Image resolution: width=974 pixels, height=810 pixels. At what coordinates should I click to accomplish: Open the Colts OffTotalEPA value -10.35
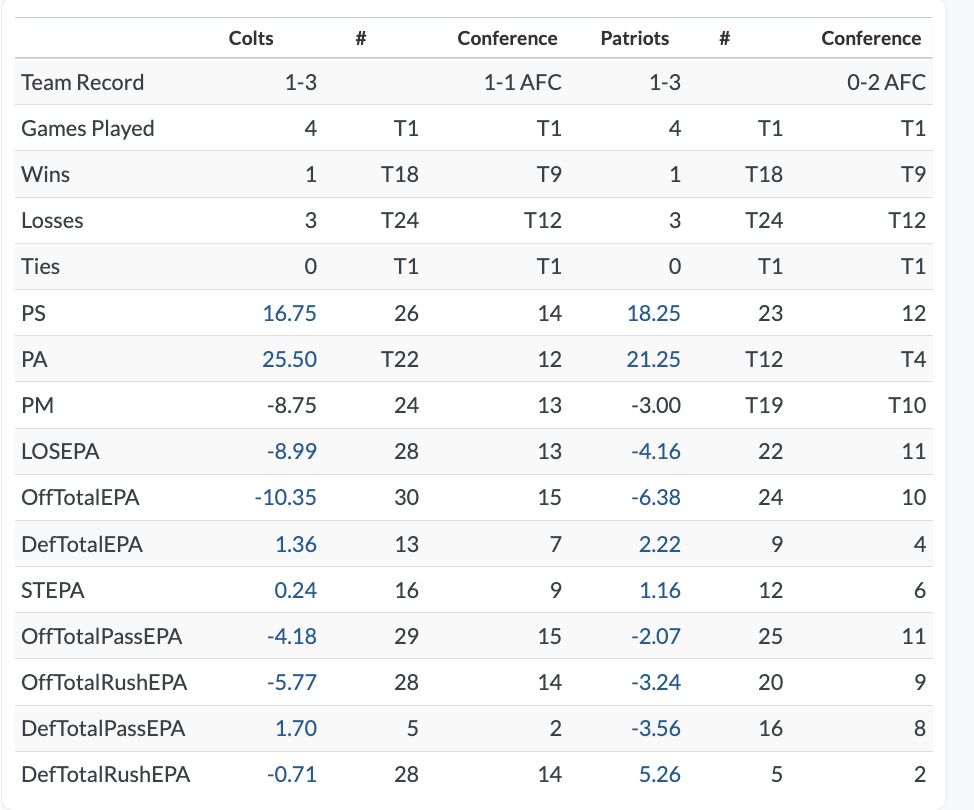tap(285, 497)
